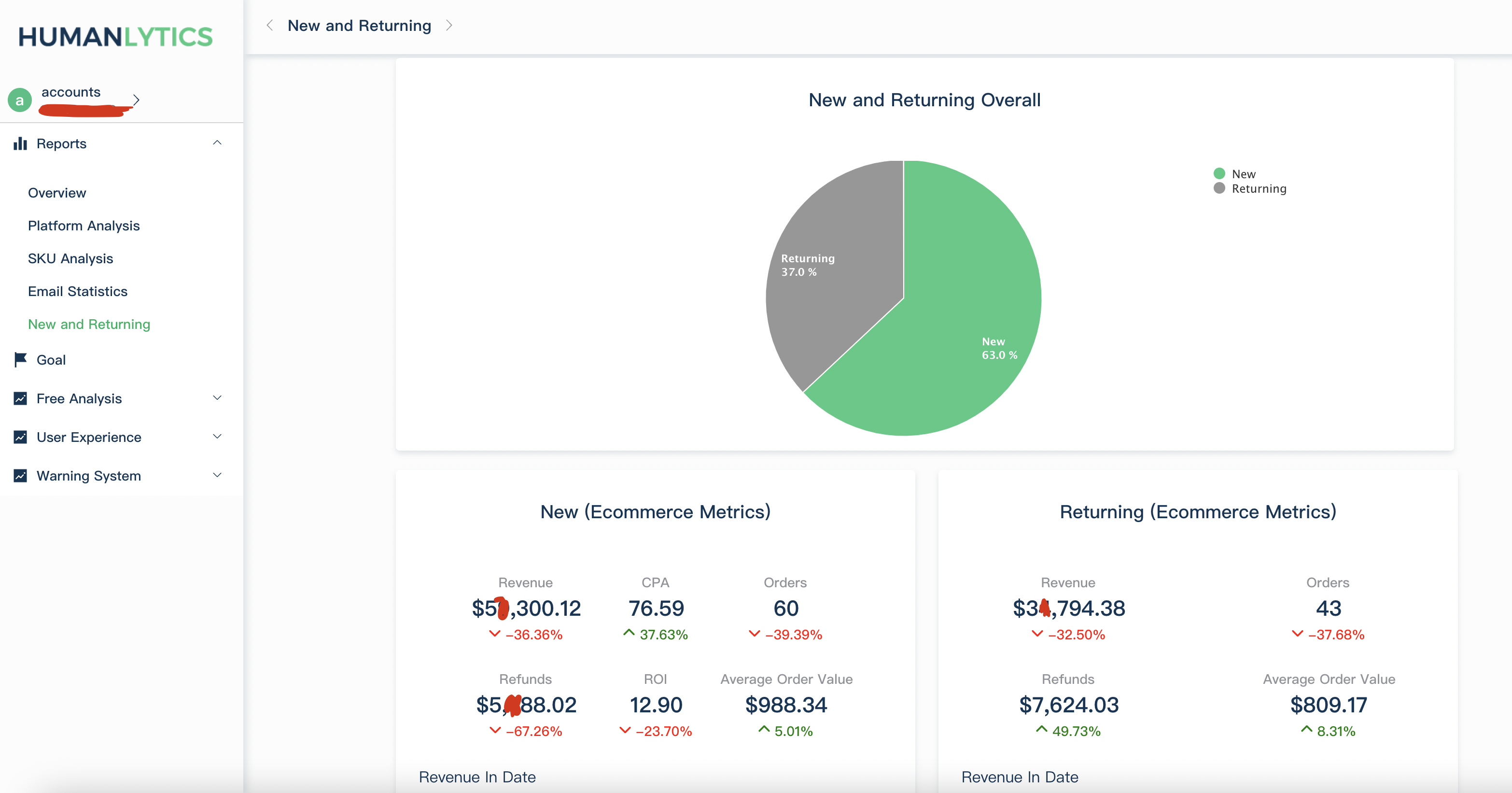The width and height of the screenshot is (1512, 793).
Task: Click the back arrow before the page title
Action: click(269, 25)
